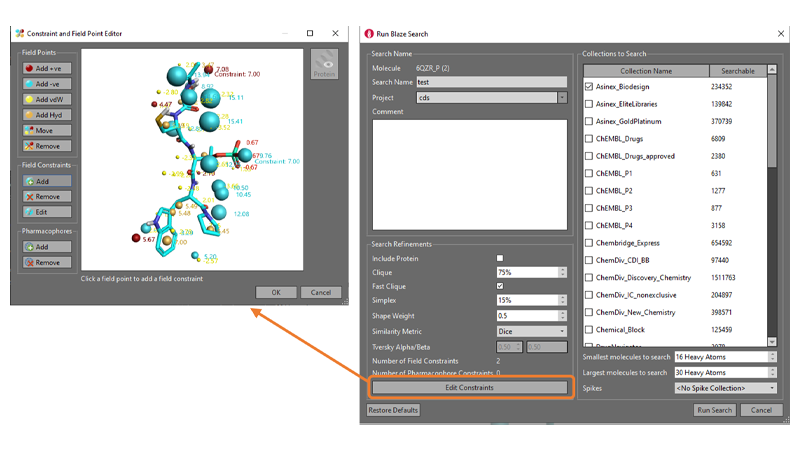The image size is (800, 450).
Task: Maximize the Constraint Editor window
Action: coord(310,33)
